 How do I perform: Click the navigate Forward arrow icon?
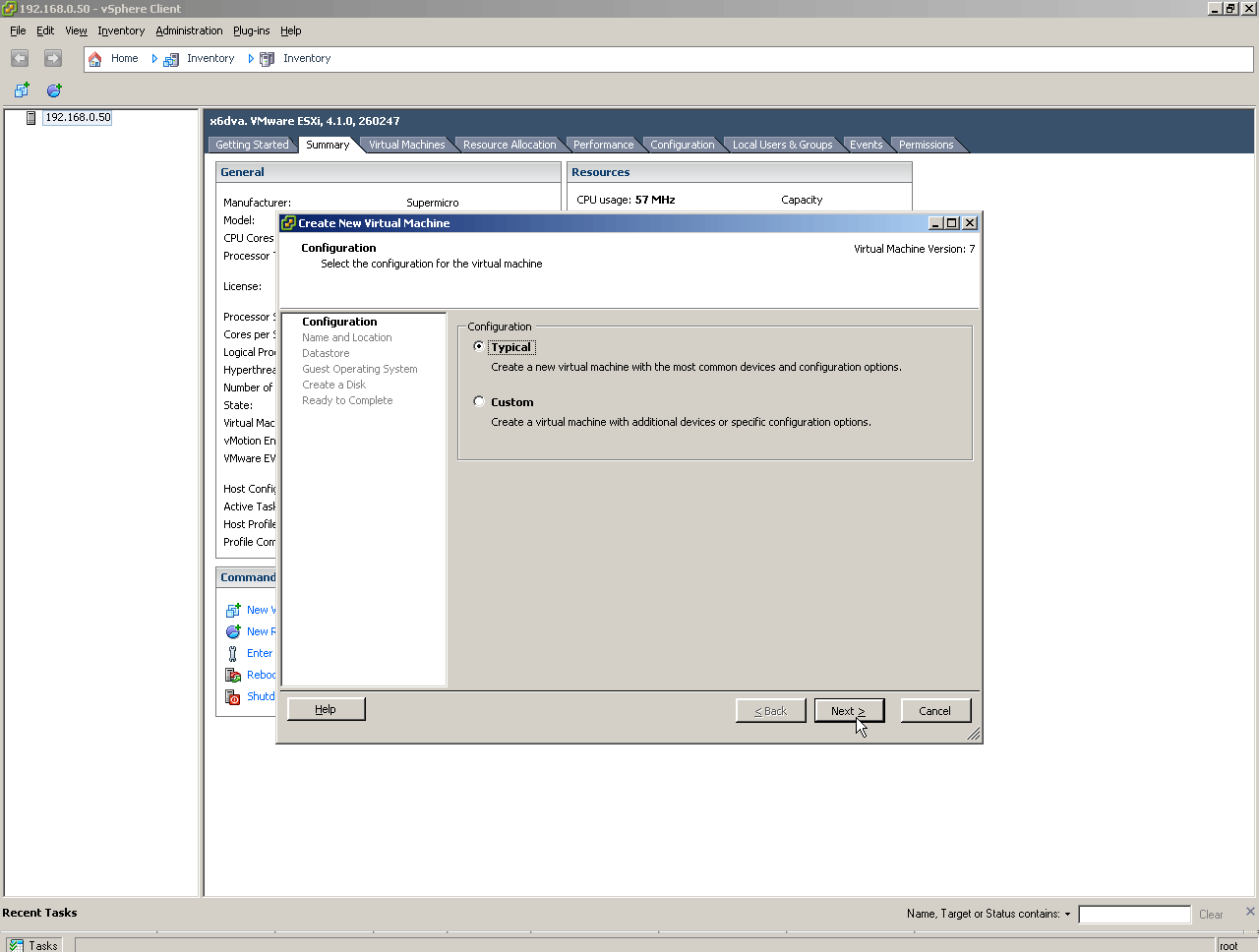coord(53,58)
